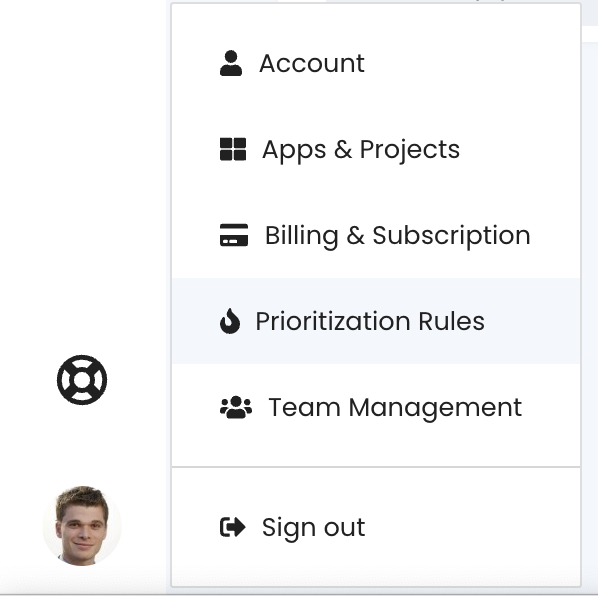Click the person icon beside Account
The width and height of the screenshot is (598, 596).
tap(231, 63)
